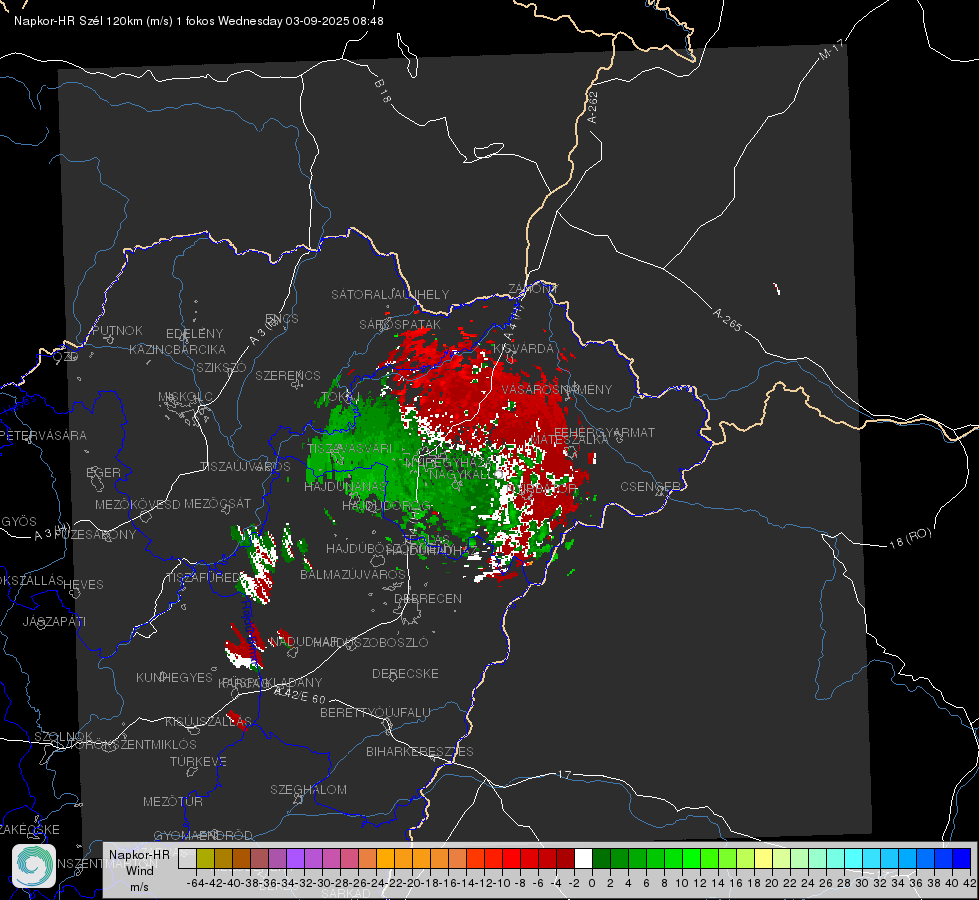Click the SZERENCS town label
This screenshot has width=979, height=900.
pyautogui.click(x=288, y=376)
